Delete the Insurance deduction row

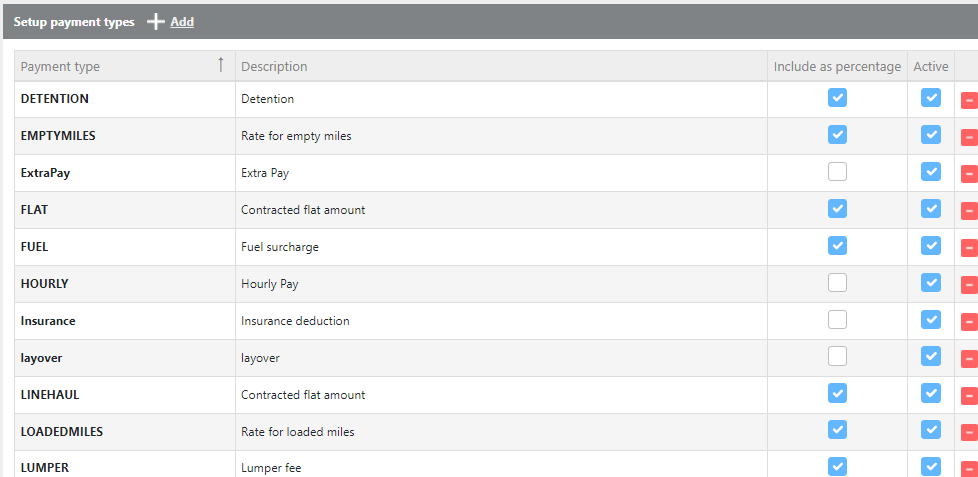[x=969, y=322]
